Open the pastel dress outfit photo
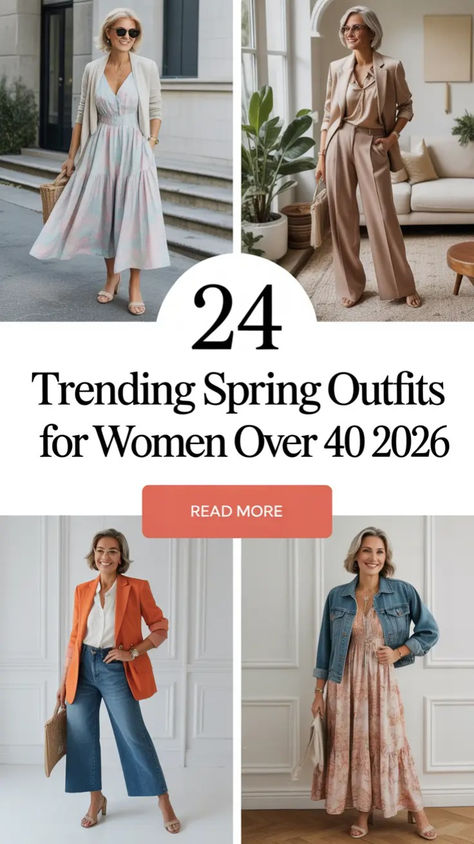The height and width of the screenshot is (844, 474). pos(116,160)
